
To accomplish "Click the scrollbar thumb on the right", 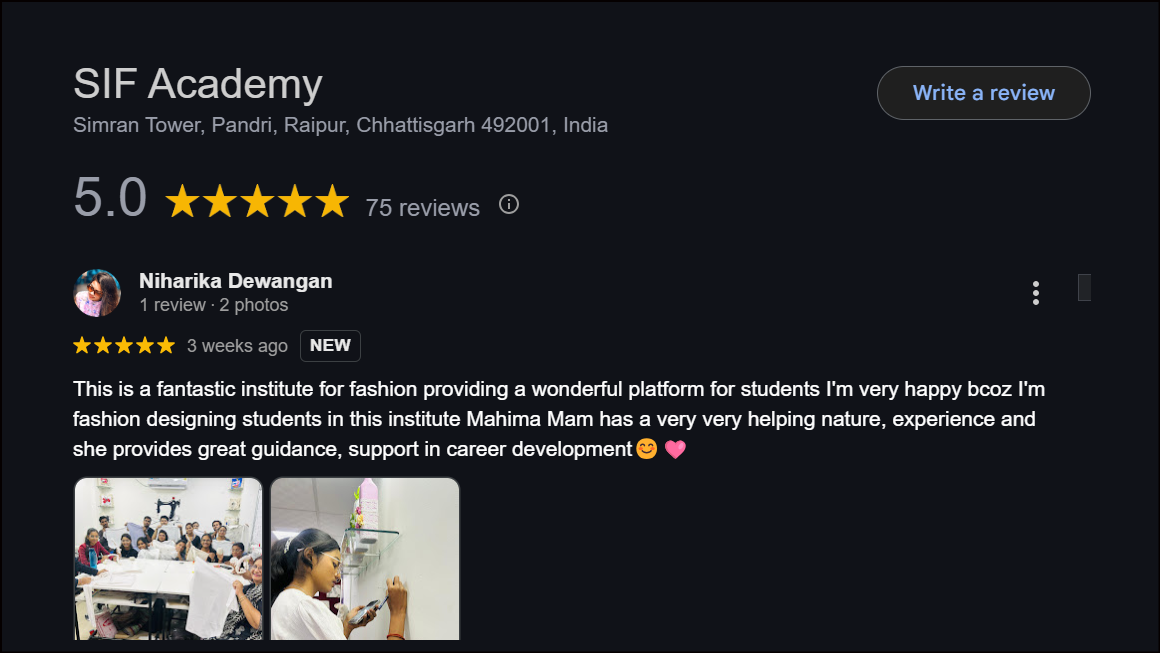I will coord(1084,287).
